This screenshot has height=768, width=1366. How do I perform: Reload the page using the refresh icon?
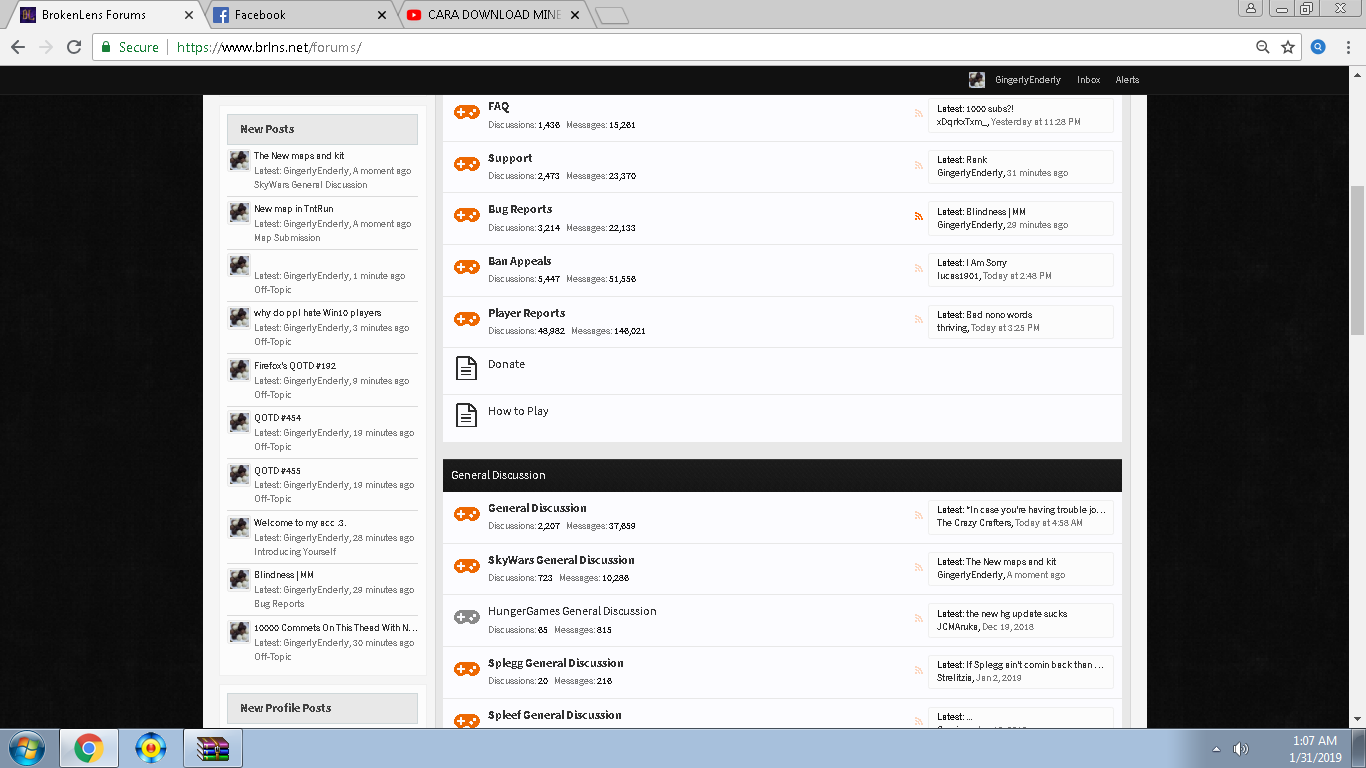[x=73, y=47]
